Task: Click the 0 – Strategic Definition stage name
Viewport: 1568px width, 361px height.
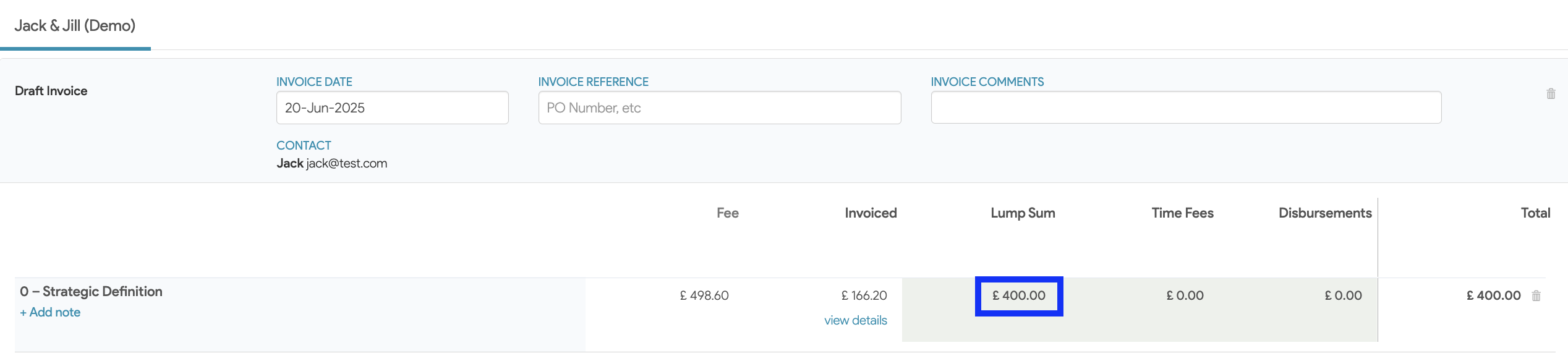Action: tap(91, 292)
